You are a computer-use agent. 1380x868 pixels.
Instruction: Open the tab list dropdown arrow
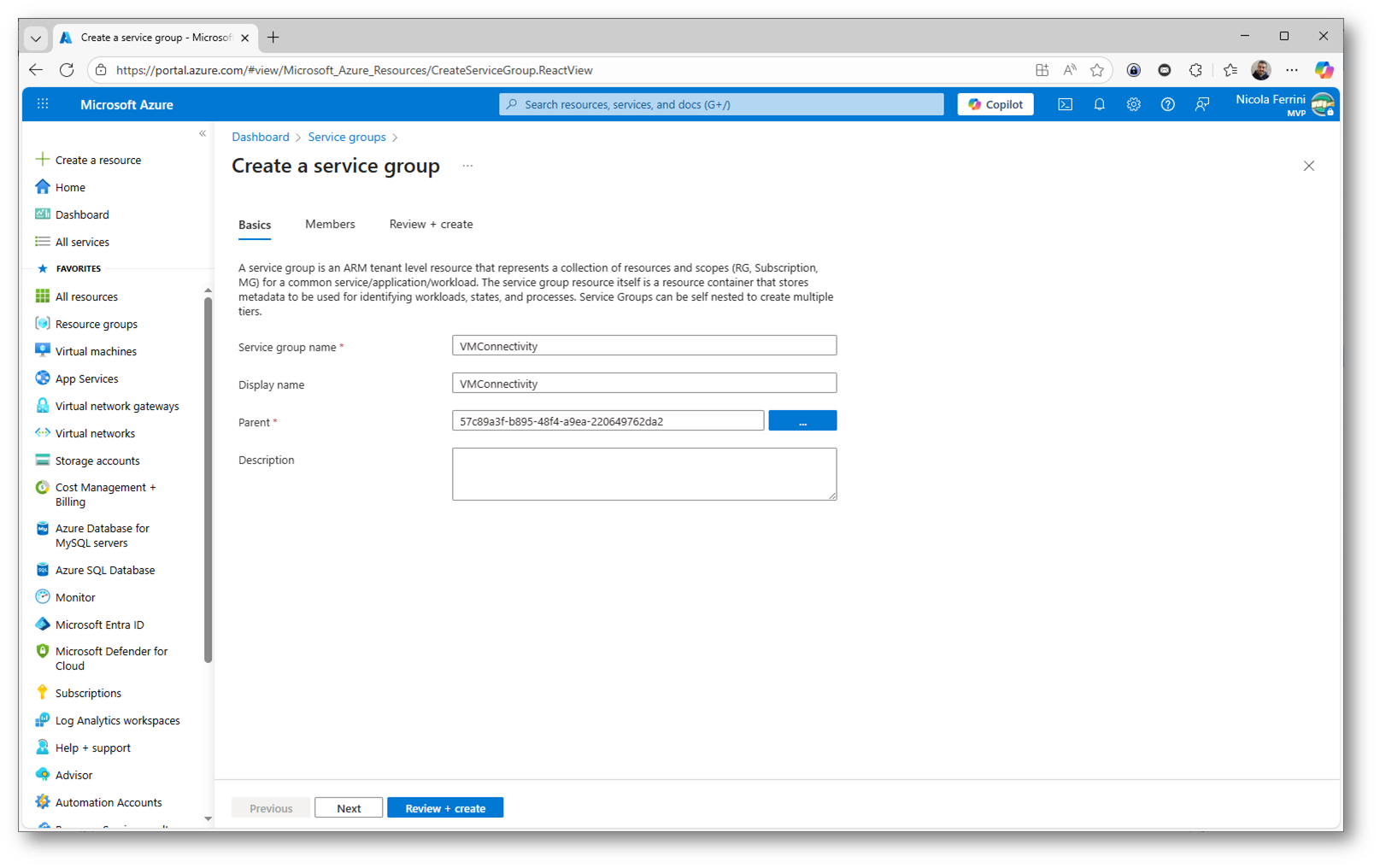tap(36, 38)
